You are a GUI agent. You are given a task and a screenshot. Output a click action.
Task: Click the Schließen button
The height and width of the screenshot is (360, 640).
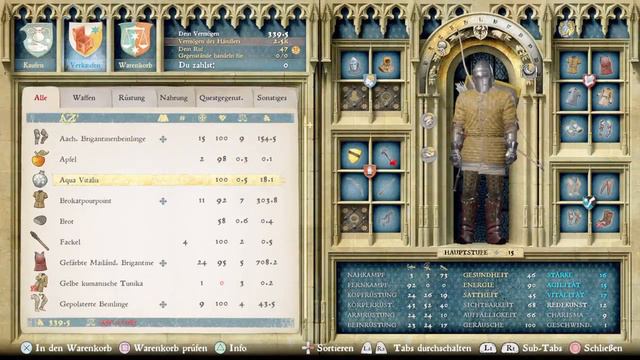tap(596, 348)
